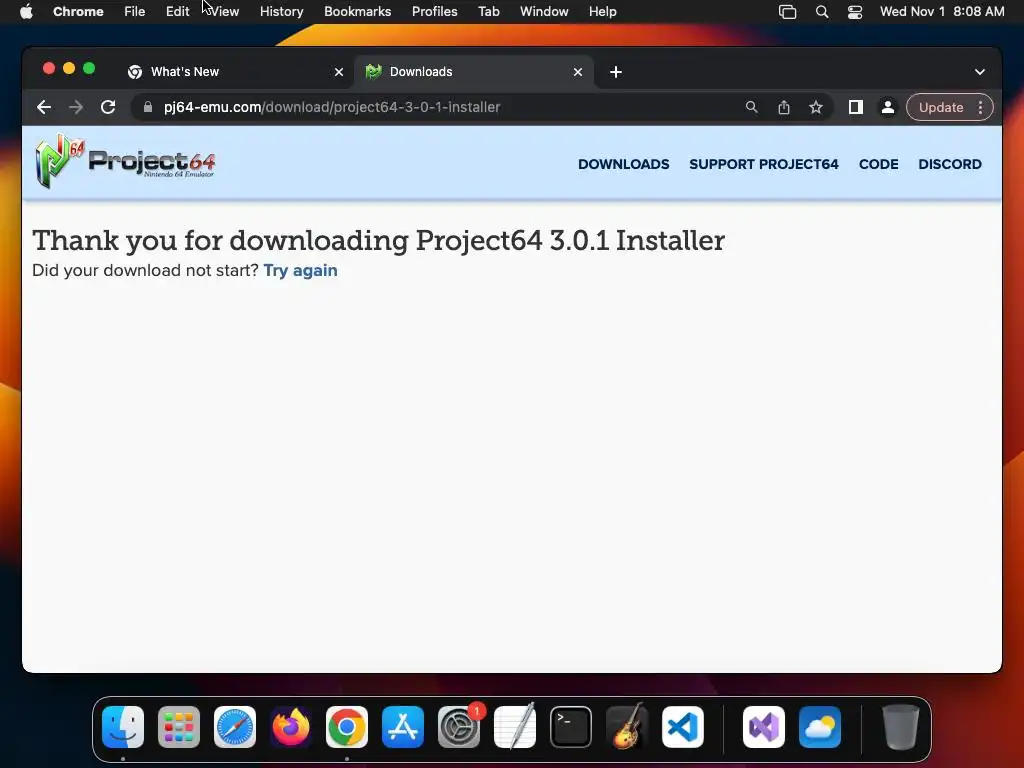Open the Edit menu

point(178,12)
